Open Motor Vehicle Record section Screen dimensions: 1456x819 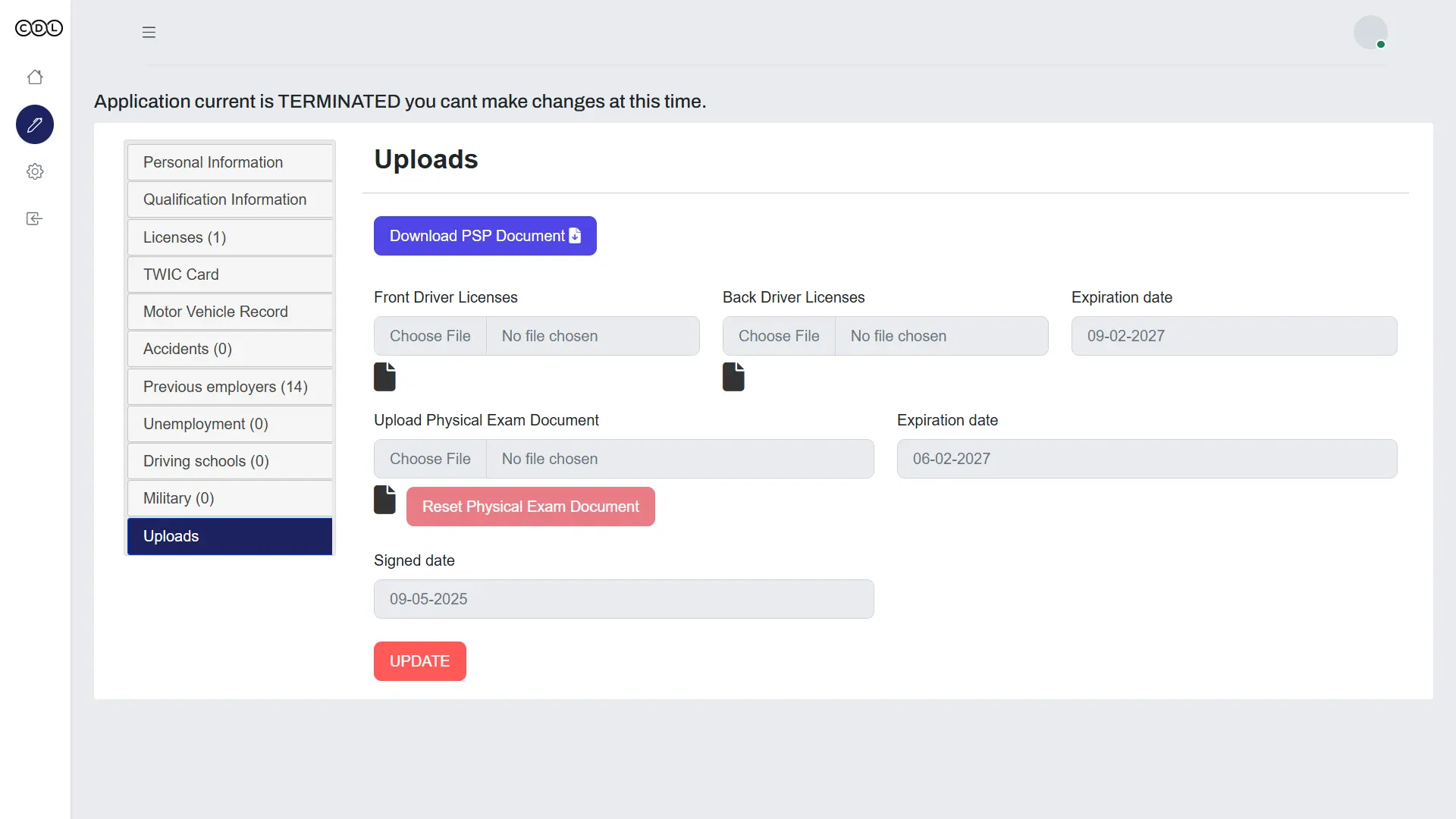(x=230, y=312)
